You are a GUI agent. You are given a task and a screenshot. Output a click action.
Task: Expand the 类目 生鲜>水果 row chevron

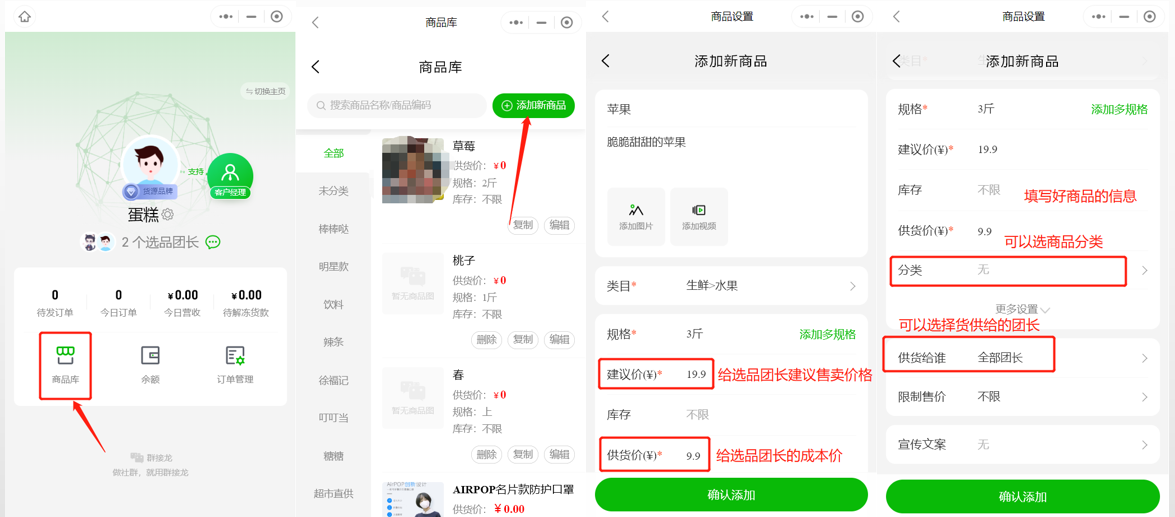pyautogui.click(x=853, y=285)
